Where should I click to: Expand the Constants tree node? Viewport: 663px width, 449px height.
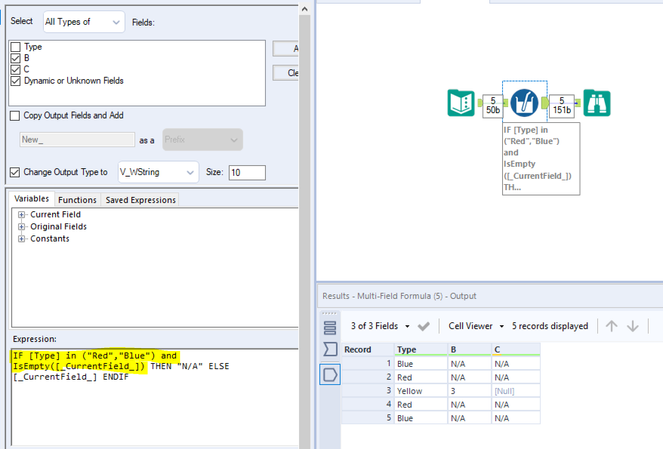21,239
